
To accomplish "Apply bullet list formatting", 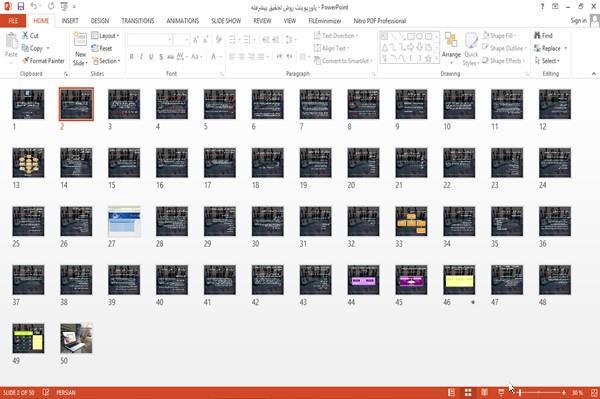I will (232, 40).
